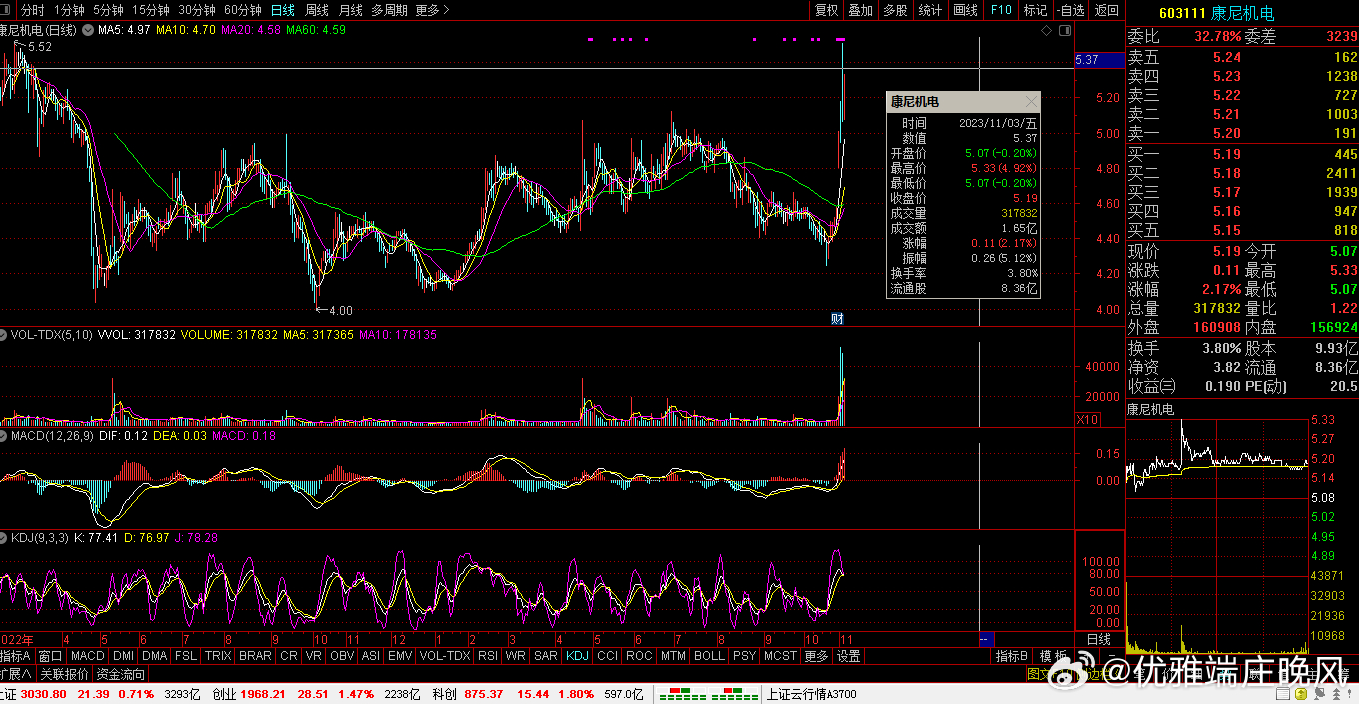Select the CCI indicator tab
Screen dimensions: 1359x704
[607, 656]
